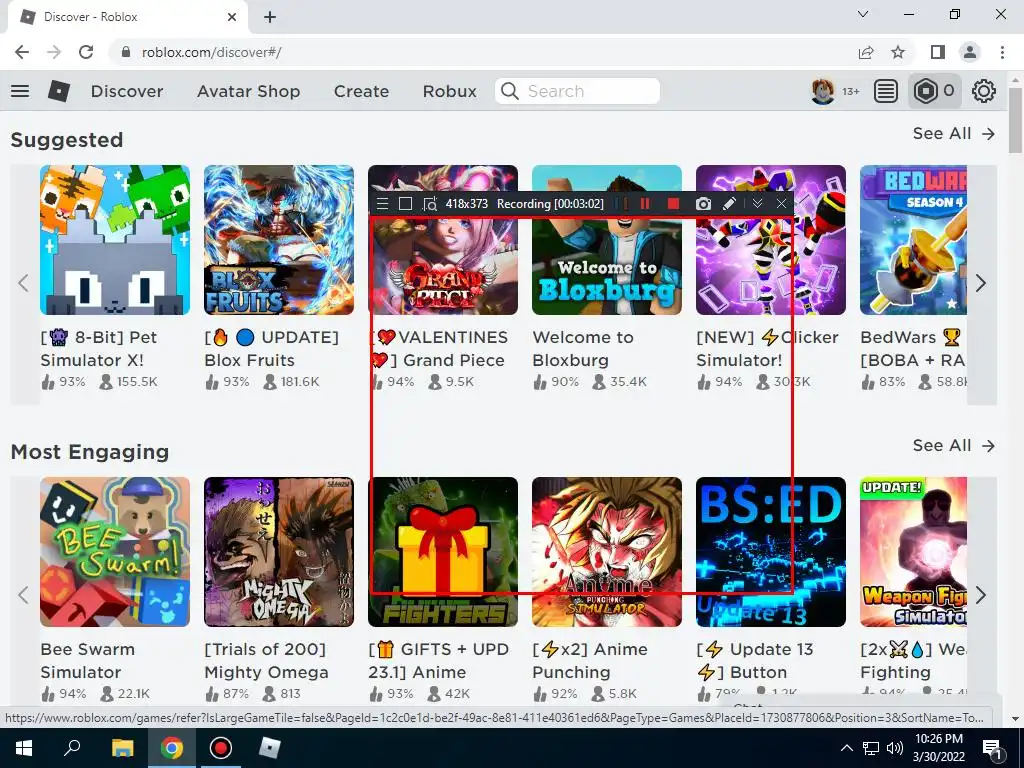
Task: Show previous Suggested games with left arrow
Action: [x=24, y=283]
